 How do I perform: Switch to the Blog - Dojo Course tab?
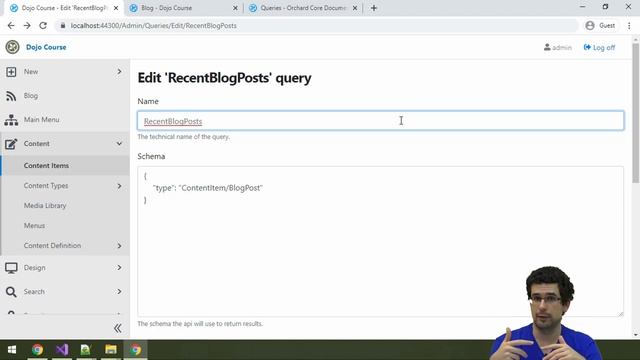point(184,8)
